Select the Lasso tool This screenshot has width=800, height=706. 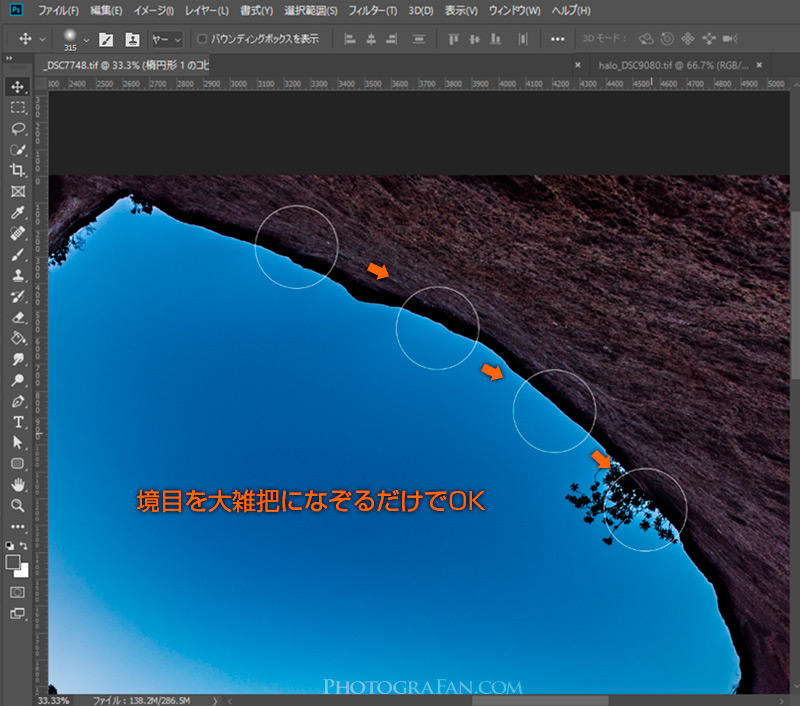pyautogui.click(x=18, y=129)
